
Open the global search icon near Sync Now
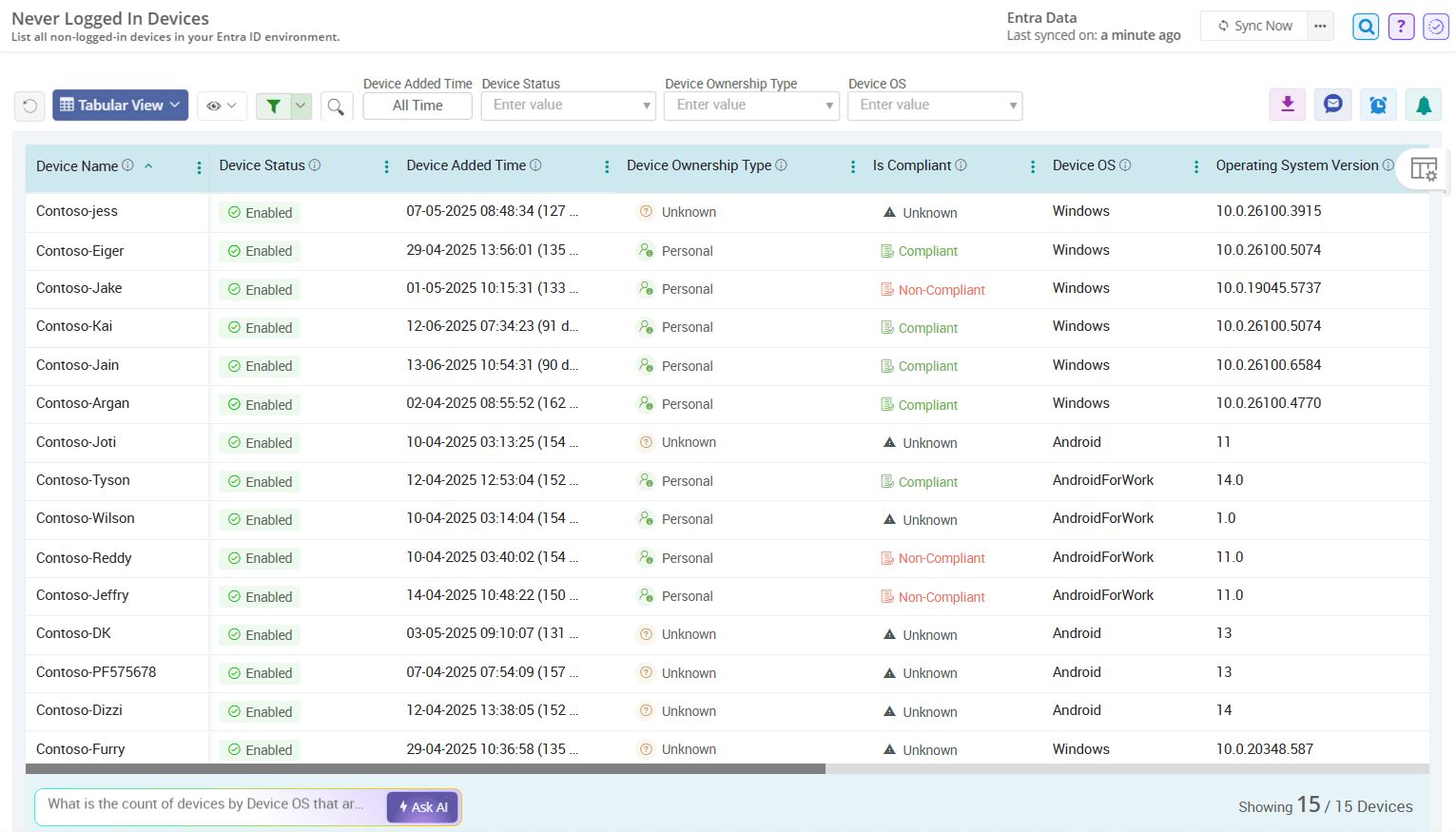pyautogui.click(x=1365, y=26)
